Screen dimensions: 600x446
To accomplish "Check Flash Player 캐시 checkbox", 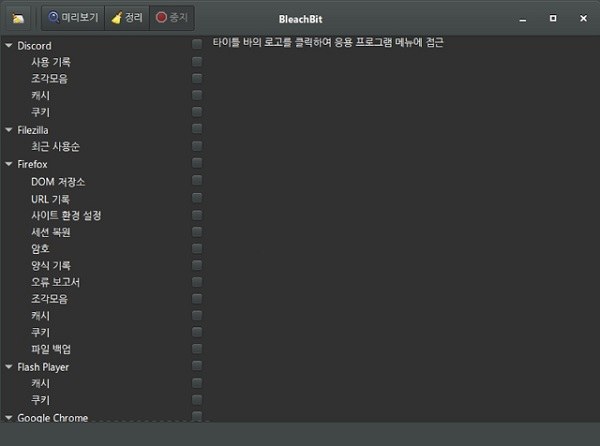I will [197, 383].
